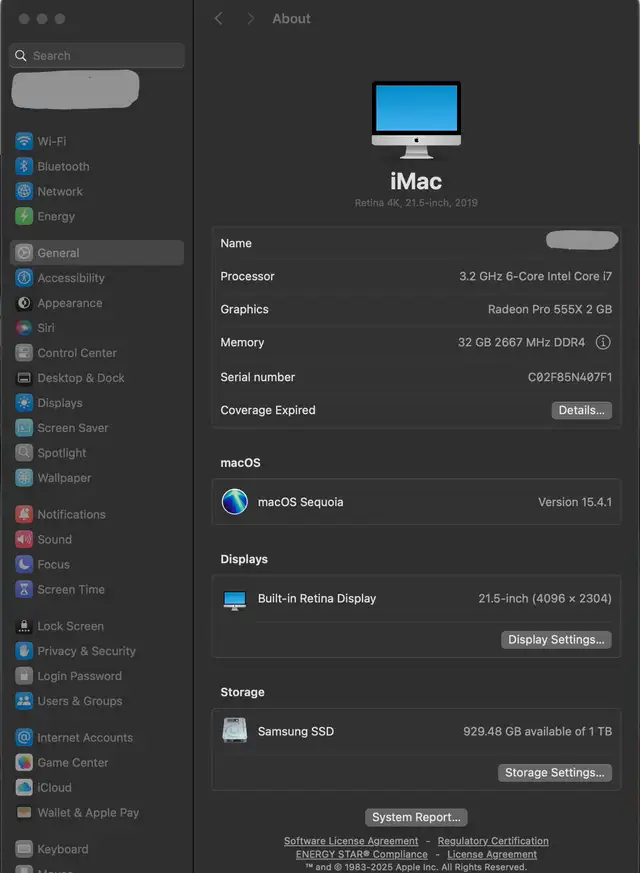Click the Search field in sidebar

click(x=97, y=56)
